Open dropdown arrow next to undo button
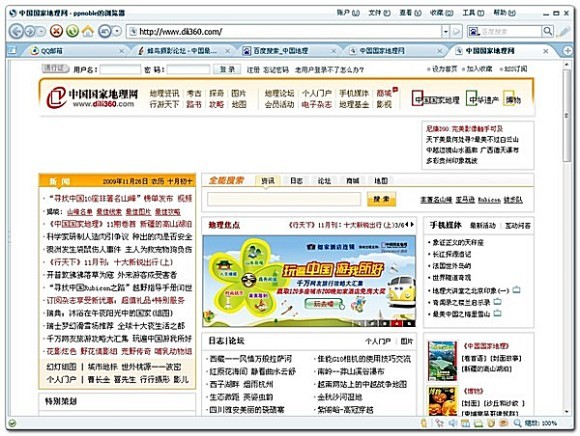 pos(117,31)
